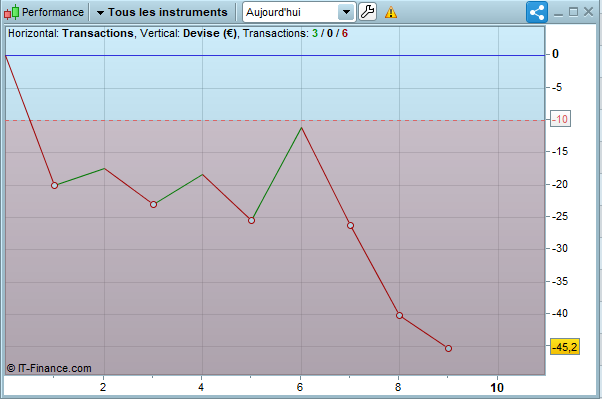This screenshot has width=602, height=399.
Task: Select the -10 dashed threshold label
Action: coord(560,119)
